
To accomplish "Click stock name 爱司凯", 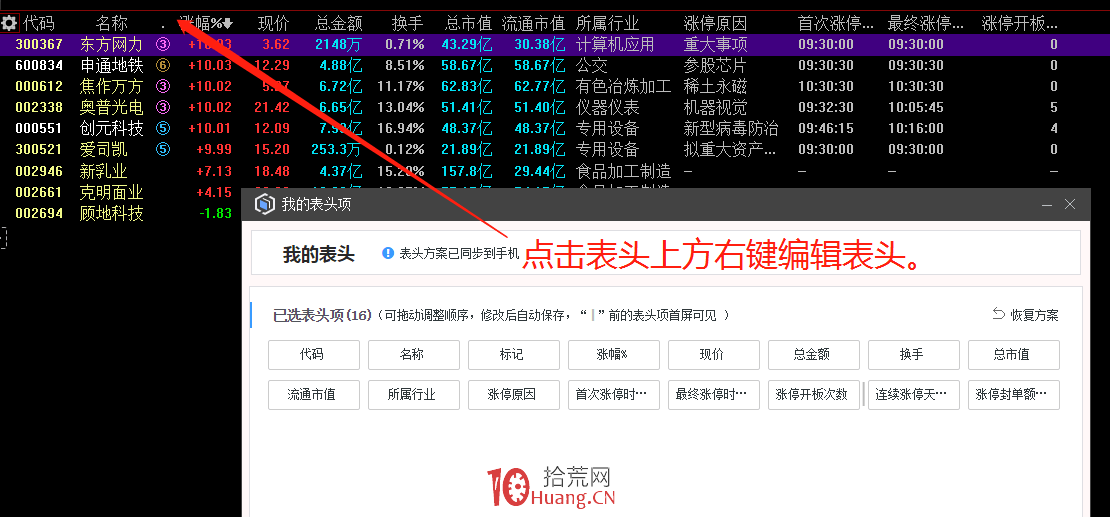I will pyautogui.click(x=103, y=149).
